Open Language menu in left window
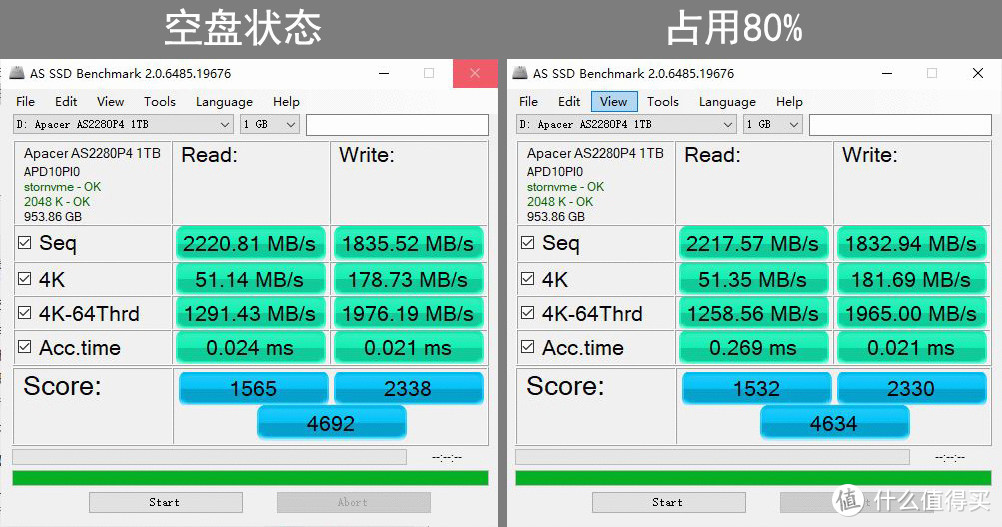The height and width of the screenshot is (527, 1002). (x=224, y=102)
